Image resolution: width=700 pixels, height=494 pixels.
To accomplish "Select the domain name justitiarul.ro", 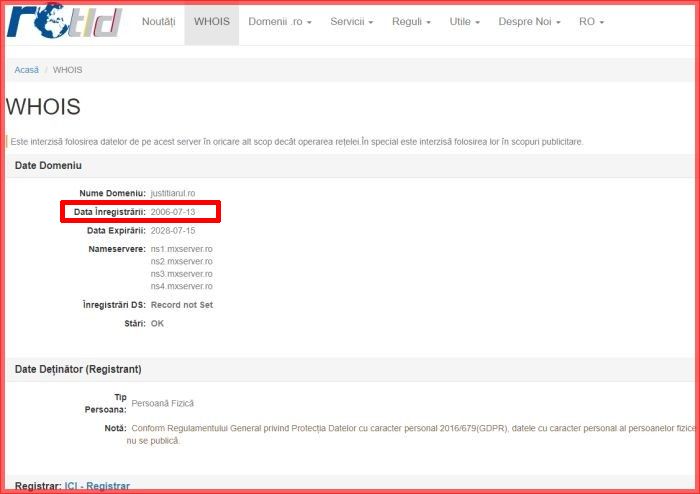I will point(173,193).
